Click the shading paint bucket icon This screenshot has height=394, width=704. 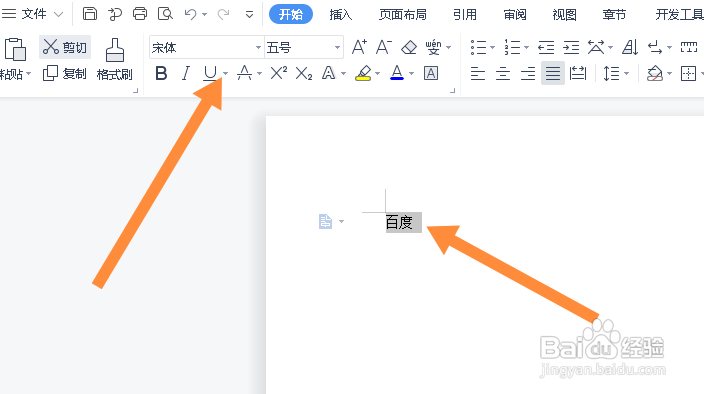point(655,73)
